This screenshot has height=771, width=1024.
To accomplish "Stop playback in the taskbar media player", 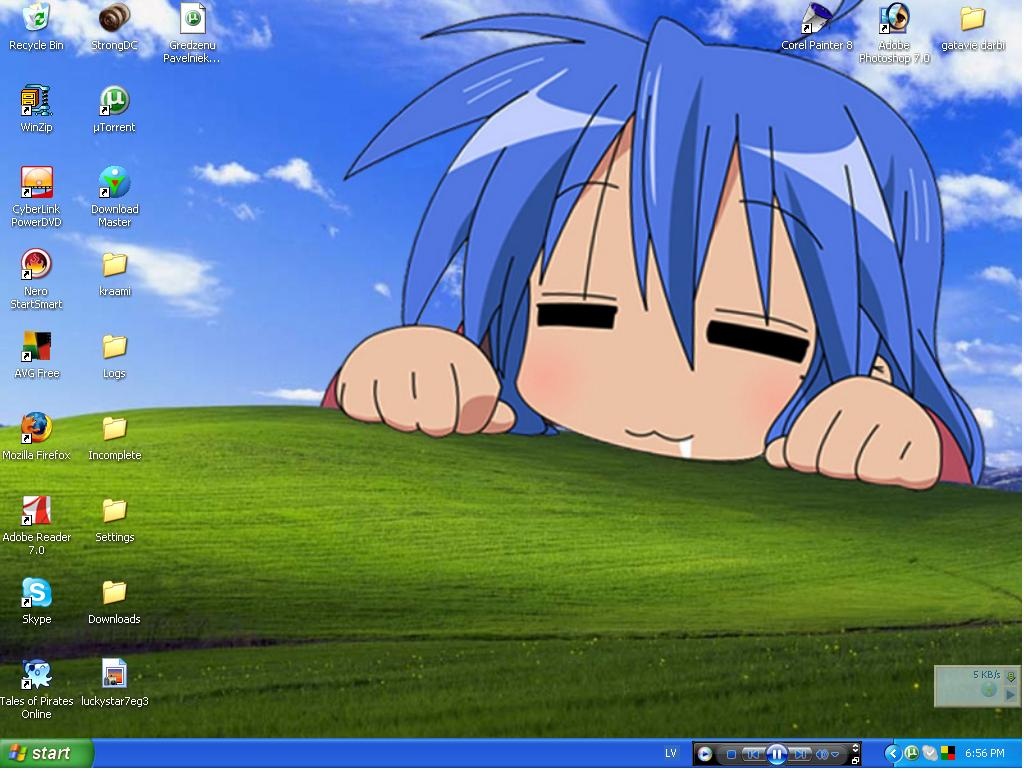I will tap(731, 755).
